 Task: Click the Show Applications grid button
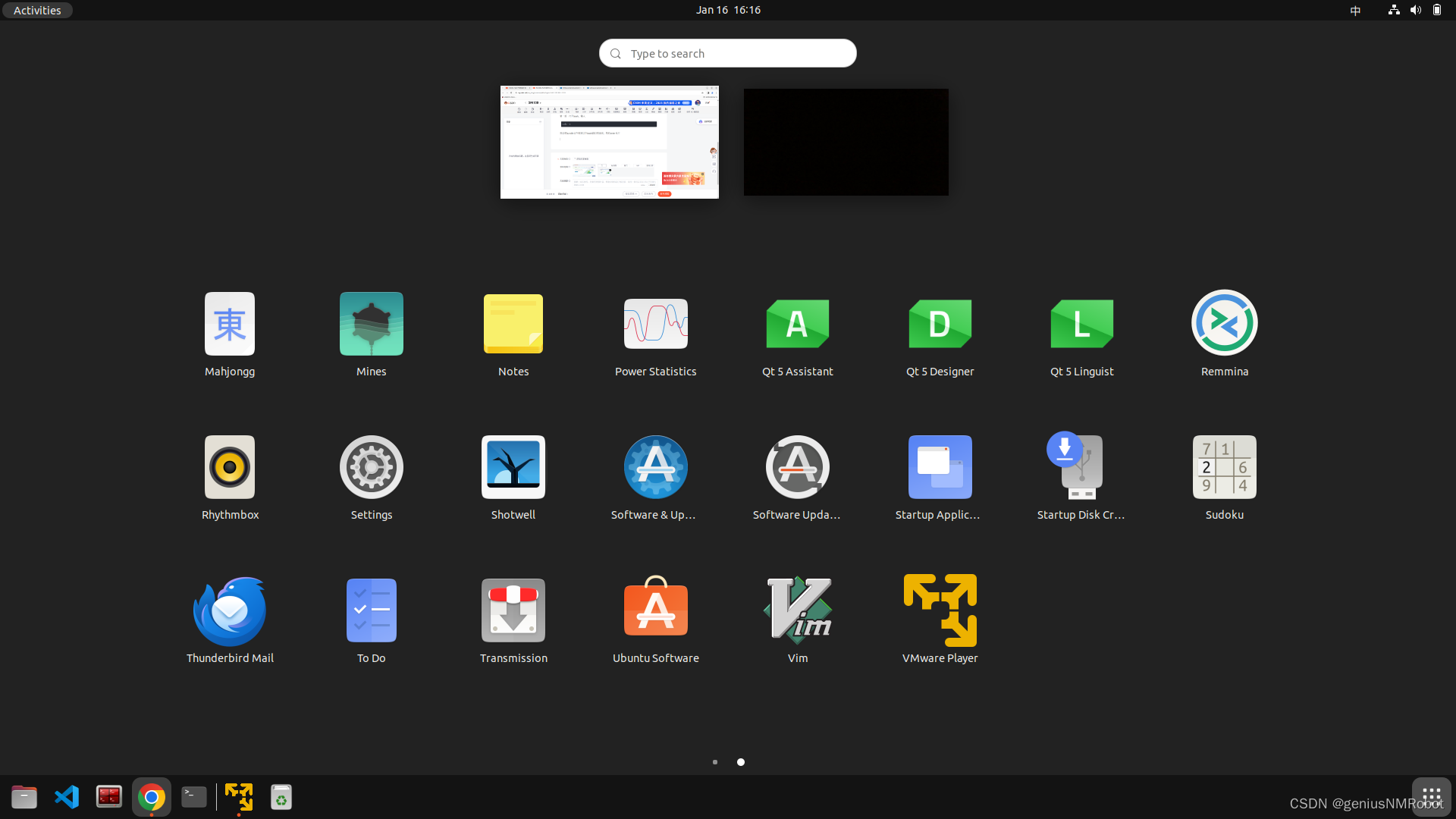click(x=1431, y=797)
